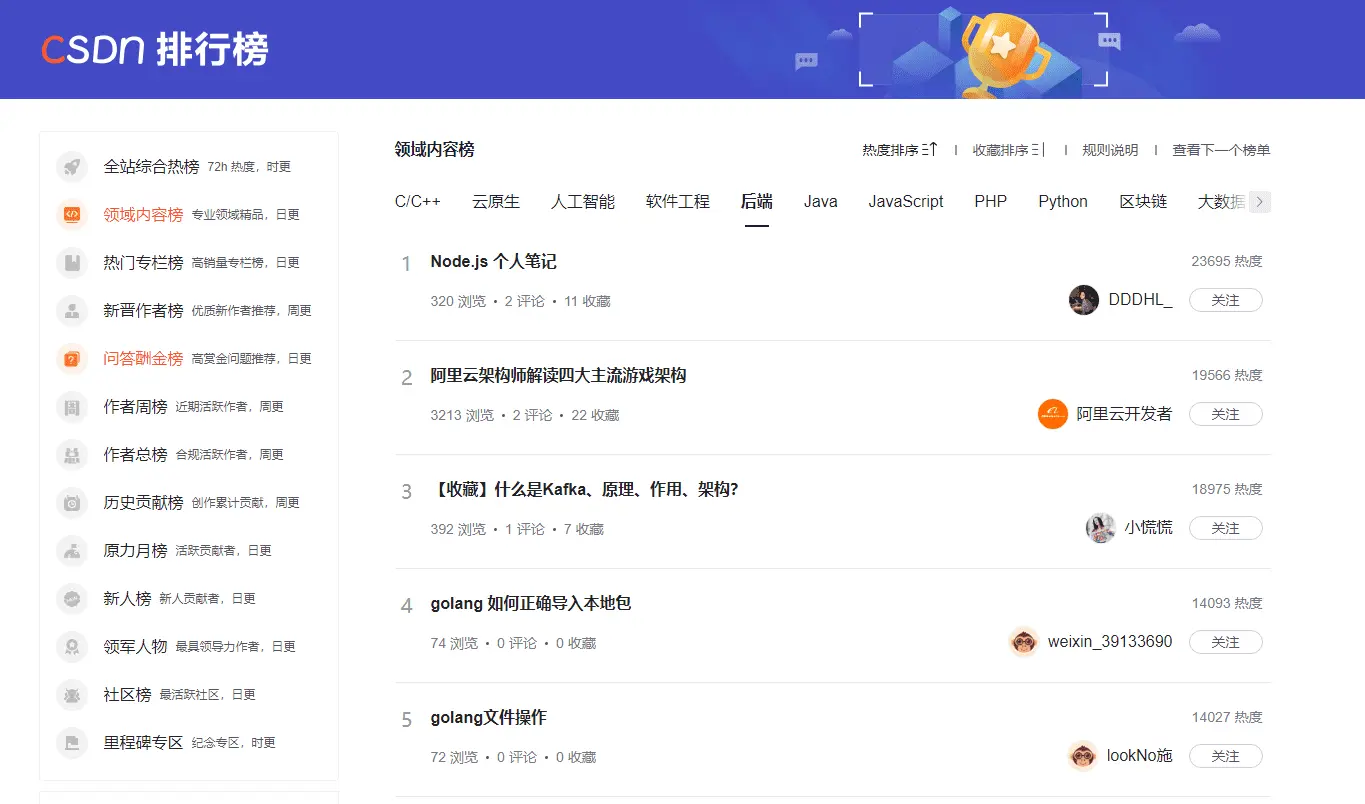
Task: Click author name weixin_39133690
Action: click(1110, 642)
